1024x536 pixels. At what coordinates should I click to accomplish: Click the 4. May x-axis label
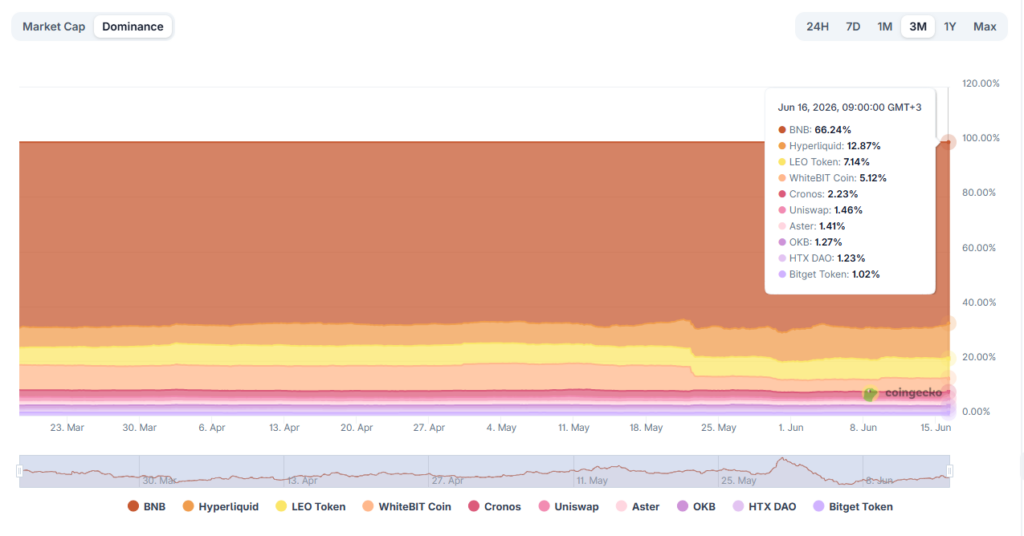tap(501, 428)
